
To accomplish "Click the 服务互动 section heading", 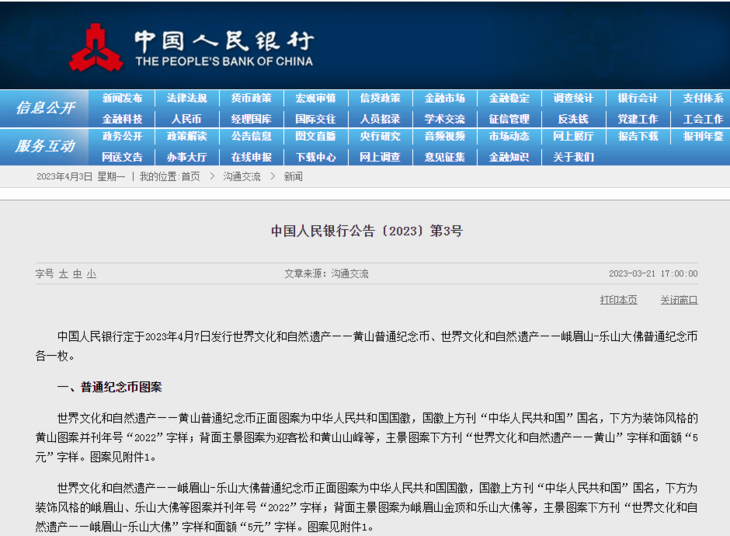I will pos(46,146).
